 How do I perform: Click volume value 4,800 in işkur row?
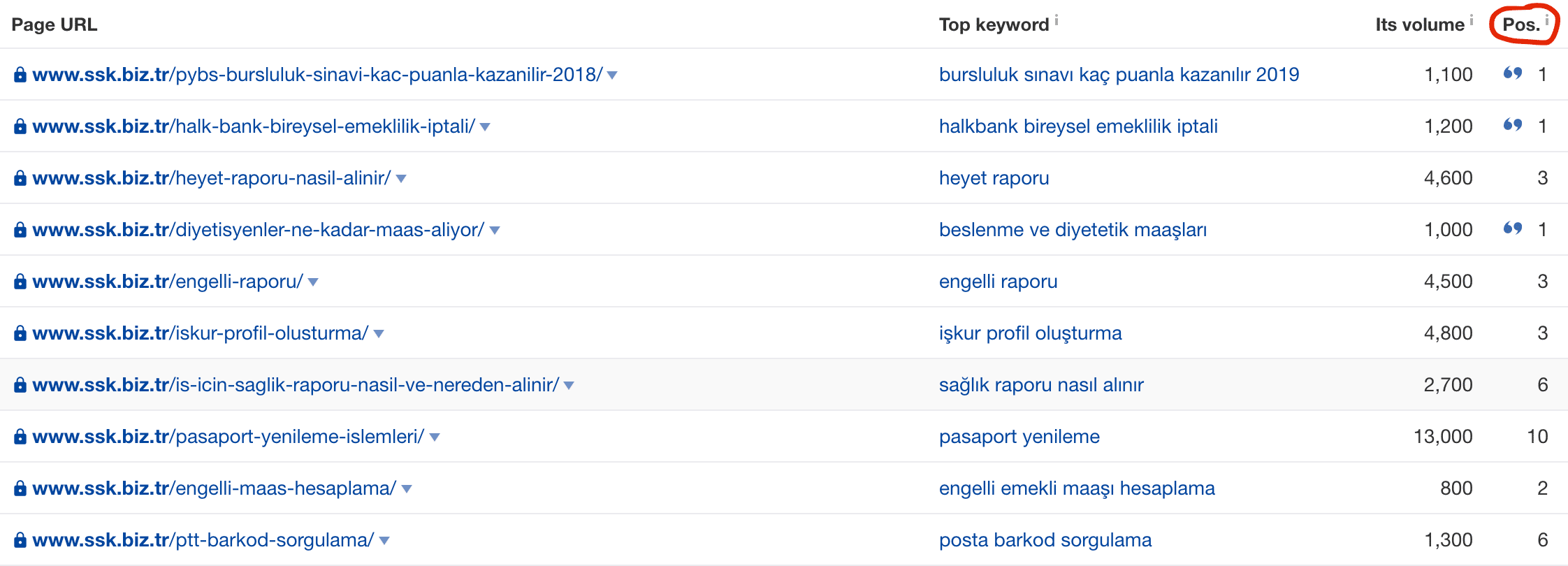tap(1449, 333)
